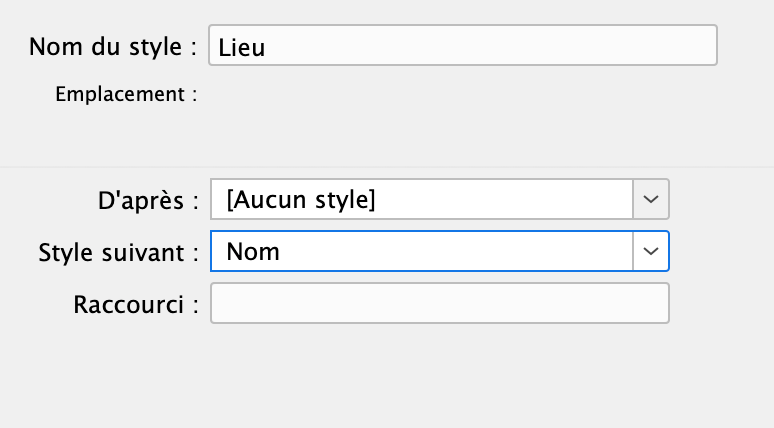Click the left edge of the Raccourci field

(220, 304)
